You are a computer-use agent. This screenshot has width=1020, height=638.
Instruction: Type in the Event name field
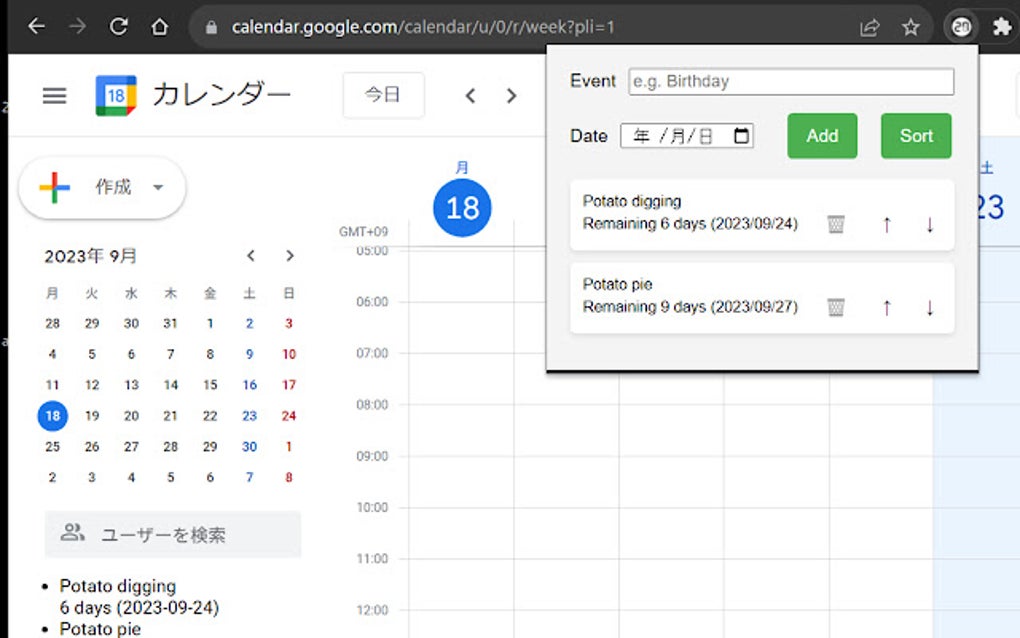[x=791, y=81]
